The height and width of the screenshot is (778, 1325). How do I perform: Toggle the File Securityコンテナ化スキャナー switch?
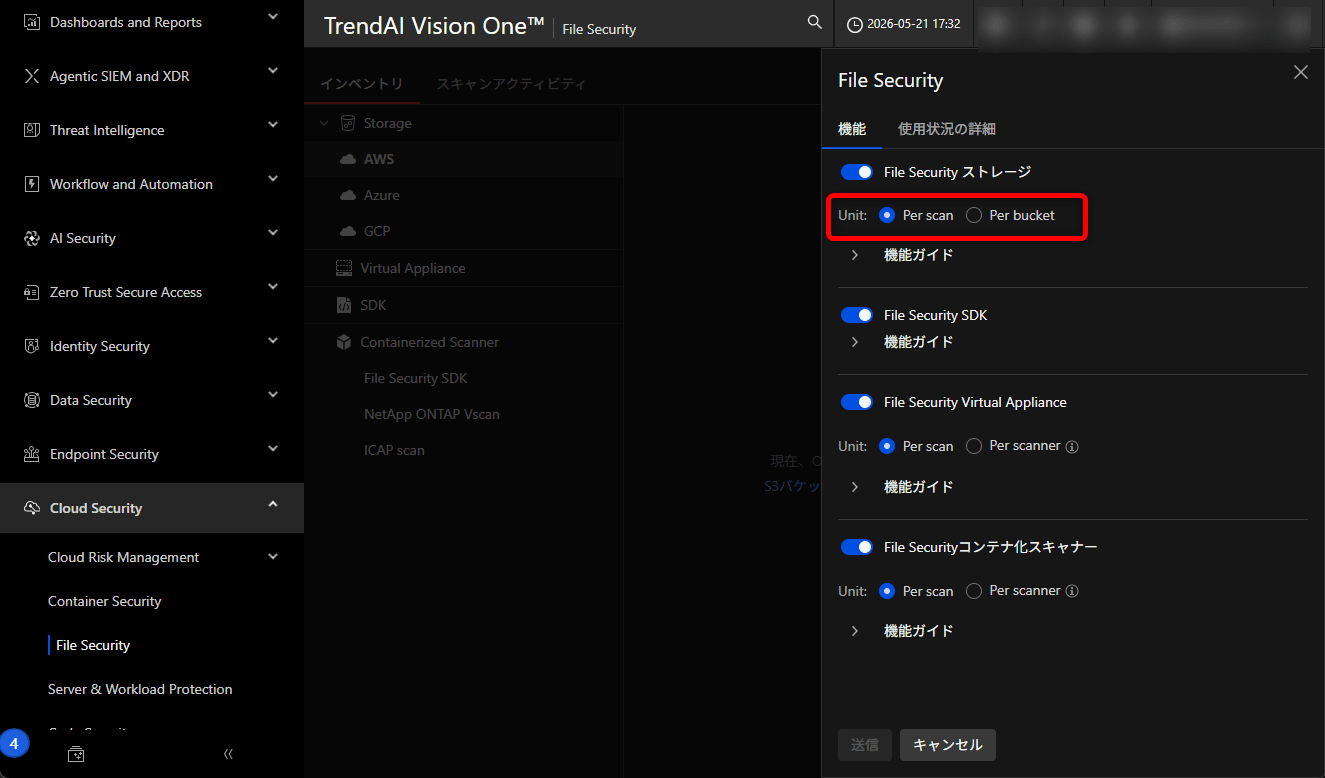[x=857, y=547]
